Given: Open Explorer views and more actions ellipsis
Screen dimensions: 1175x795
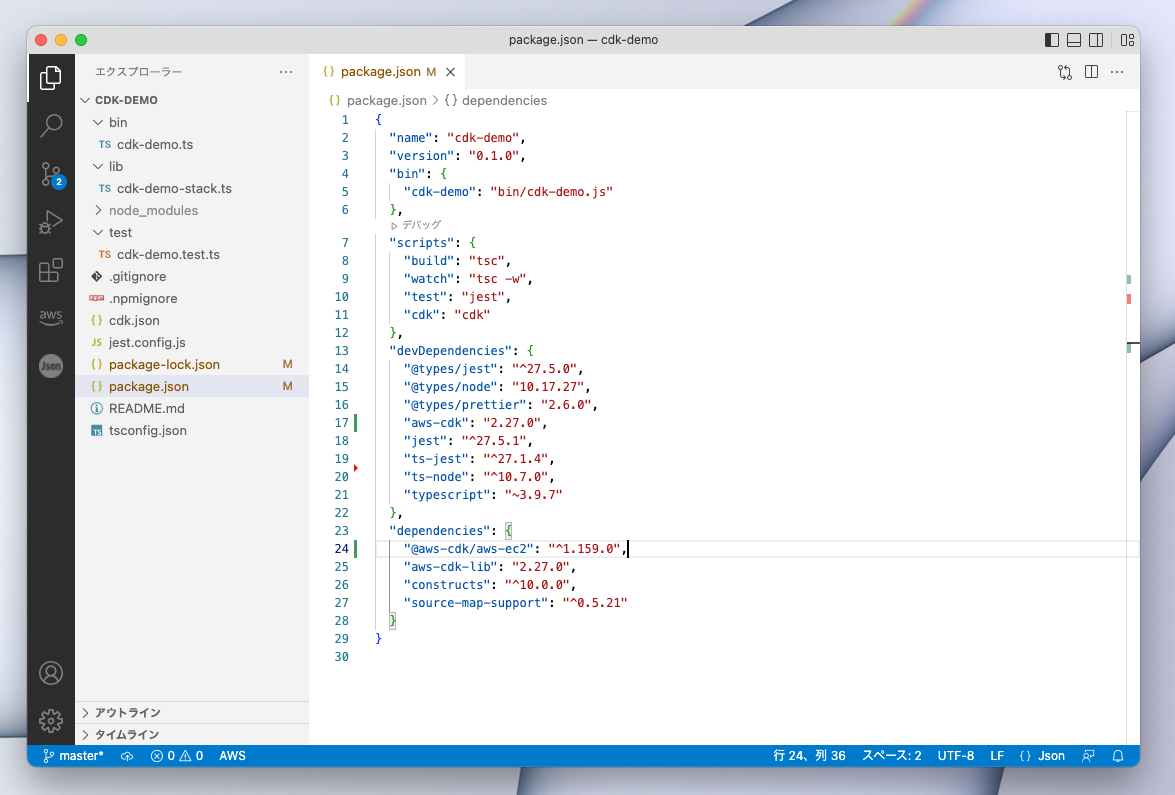Looking at the screenshot, I should point(286,72).
